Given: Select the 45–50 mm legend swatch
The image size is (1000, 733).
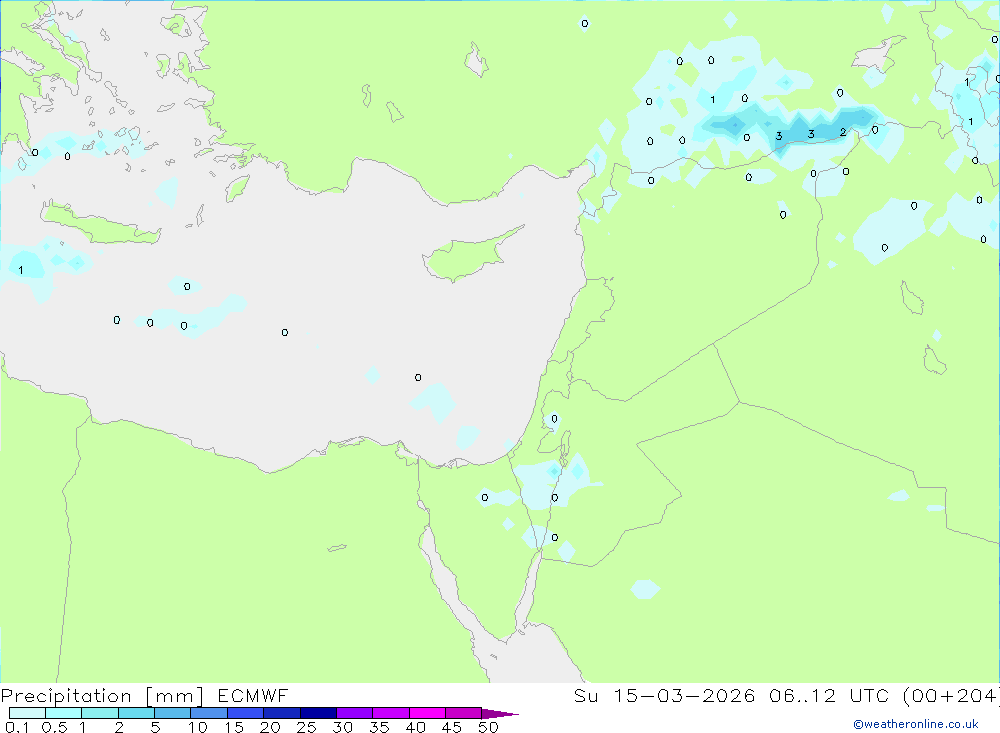Looking at the screenshot, I should click(463, 713).
